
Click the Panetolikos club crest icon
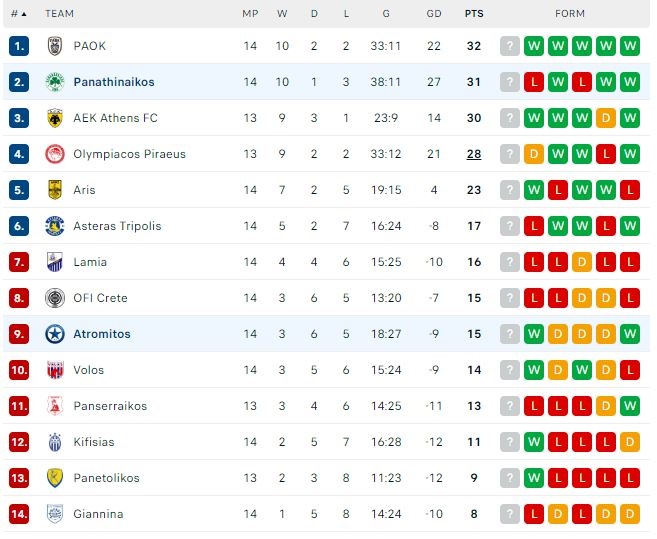click(x=55, y=478)
